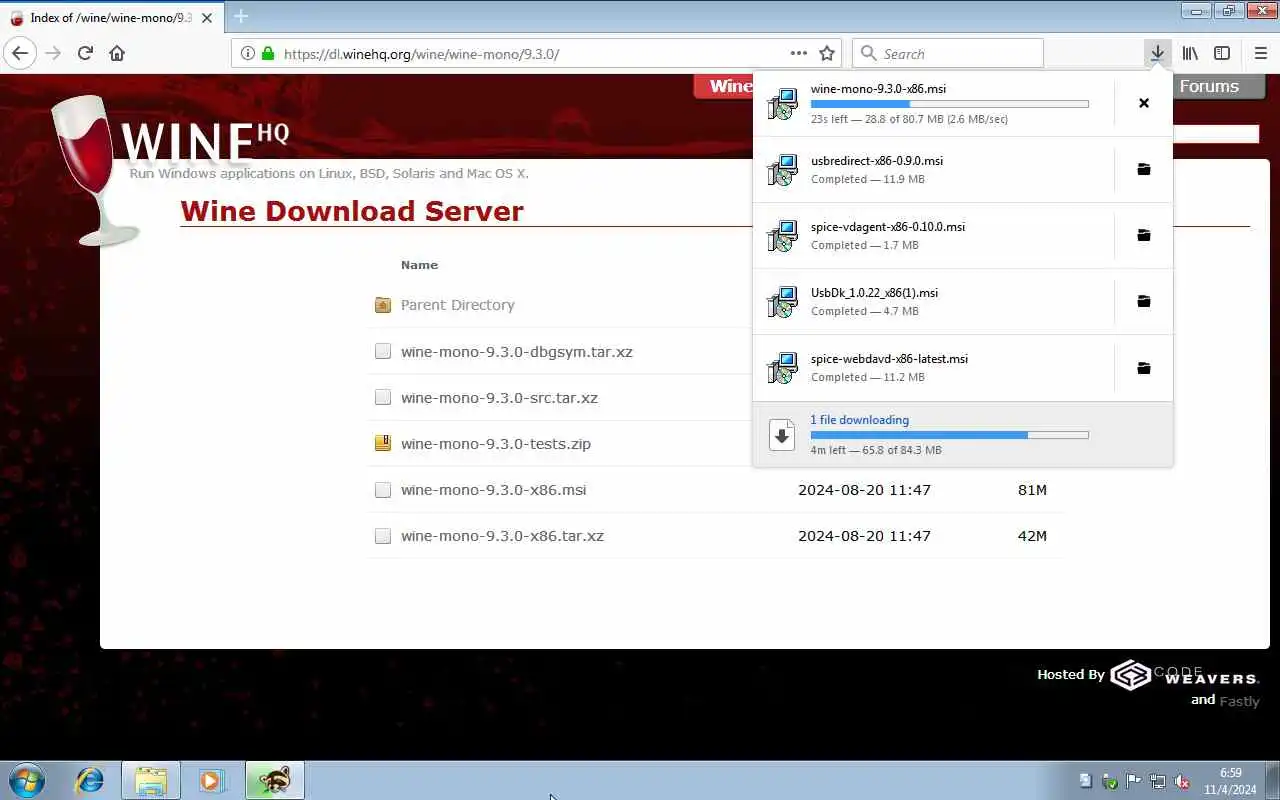This screenshot has height=800, width=1280.
Task: Download wine-mono-9.3.0-x86.tar.xz
Action: [x=502, y=536]
